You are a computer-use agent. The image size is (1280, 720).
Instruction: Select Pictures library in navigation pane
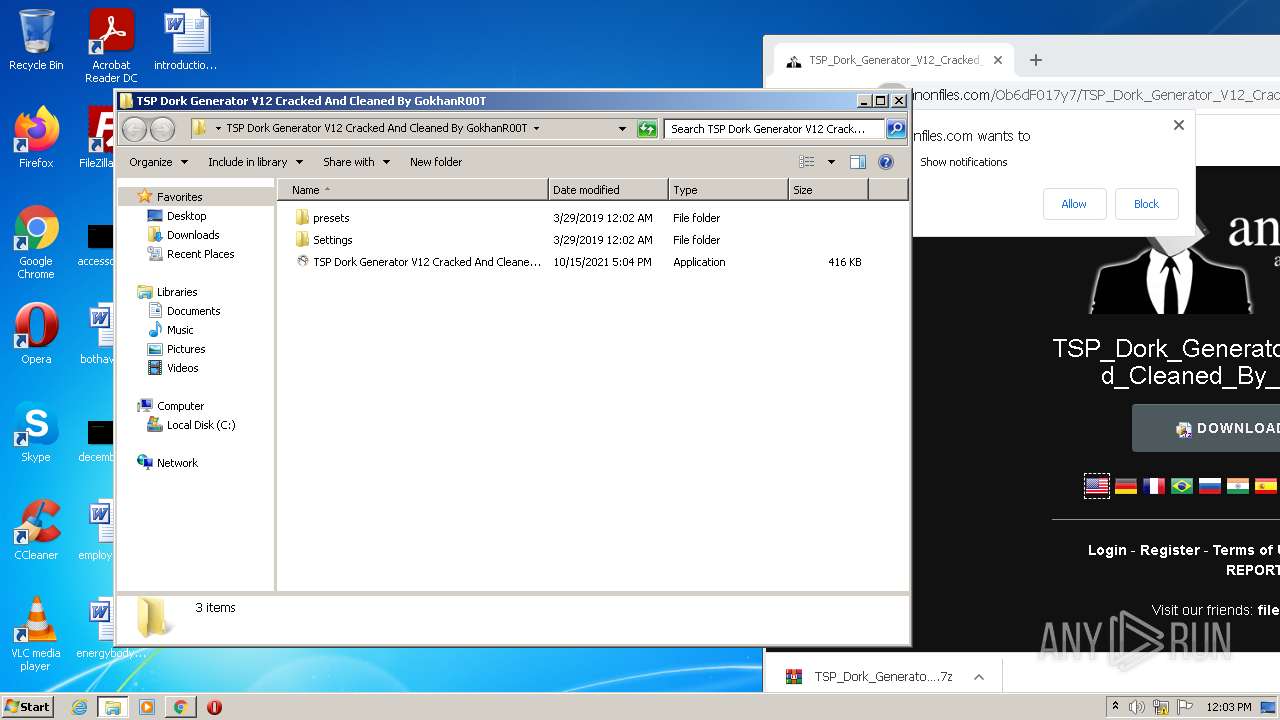click(x=186, y=349)
